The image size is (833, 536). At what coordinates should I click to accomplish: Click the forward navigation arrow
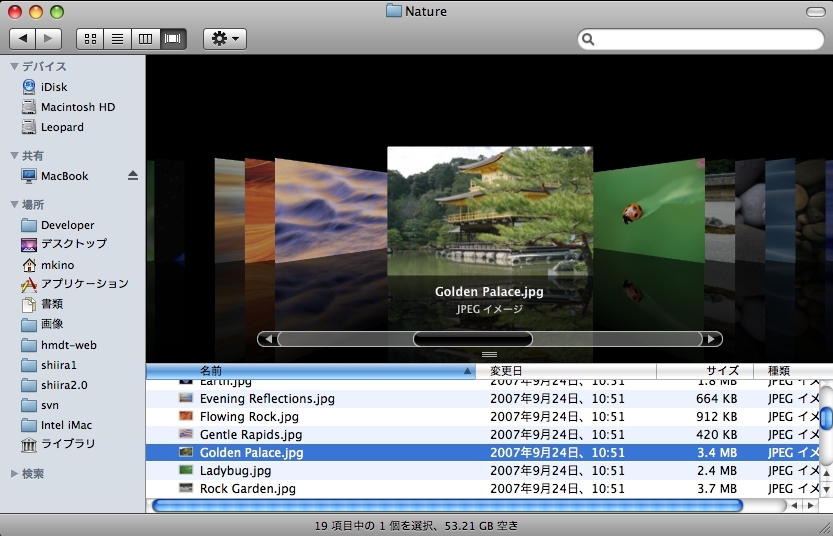coord(48,39)
